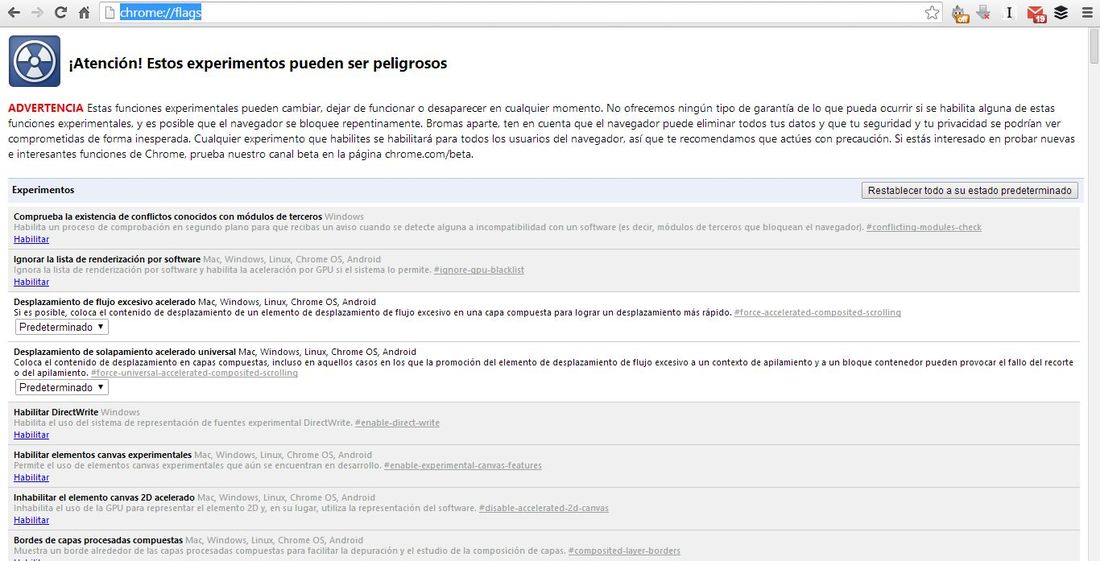Open the Buffer stacked layers extension

[x=1061, y=13]
